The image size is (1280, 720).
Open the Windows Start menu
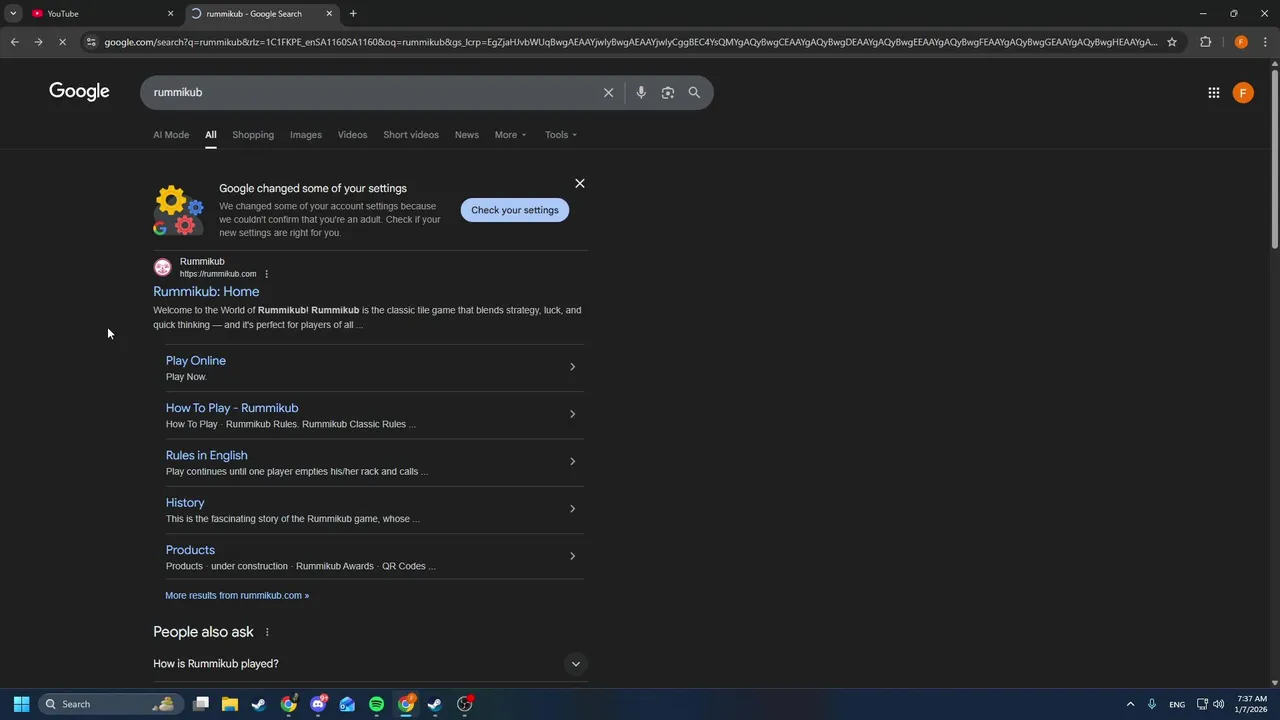pyautogui.click(x=21, y=704)
